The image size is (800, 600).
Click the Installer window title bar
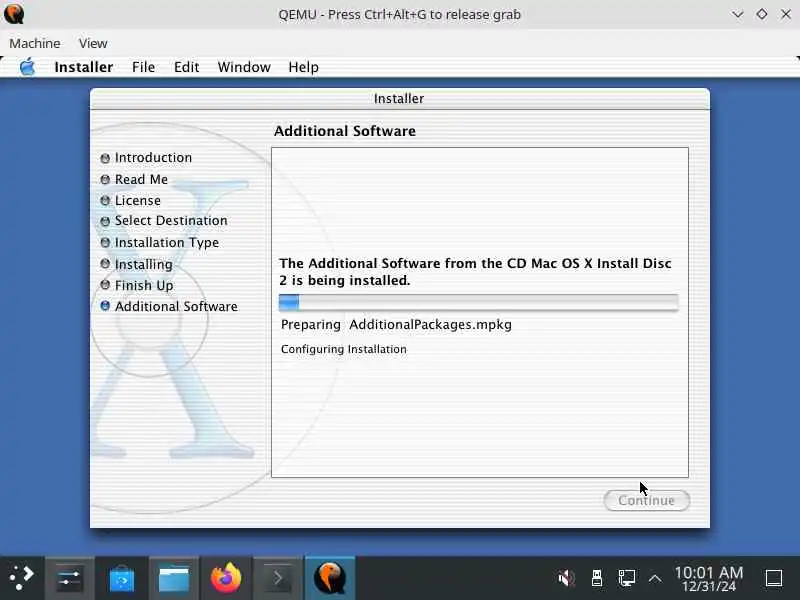coord(399,98)
